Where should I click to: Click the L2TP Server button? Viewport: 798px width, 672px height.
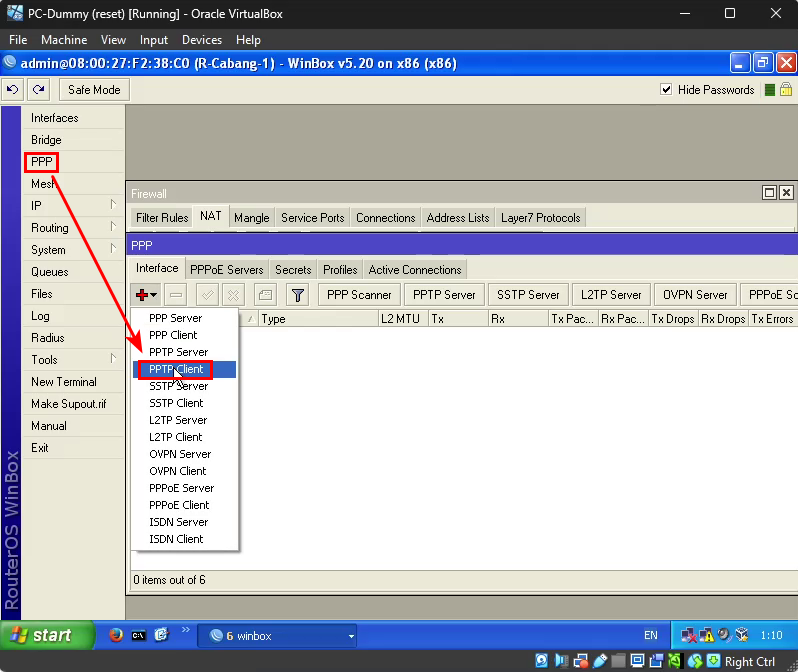click(x=611, y=295)
